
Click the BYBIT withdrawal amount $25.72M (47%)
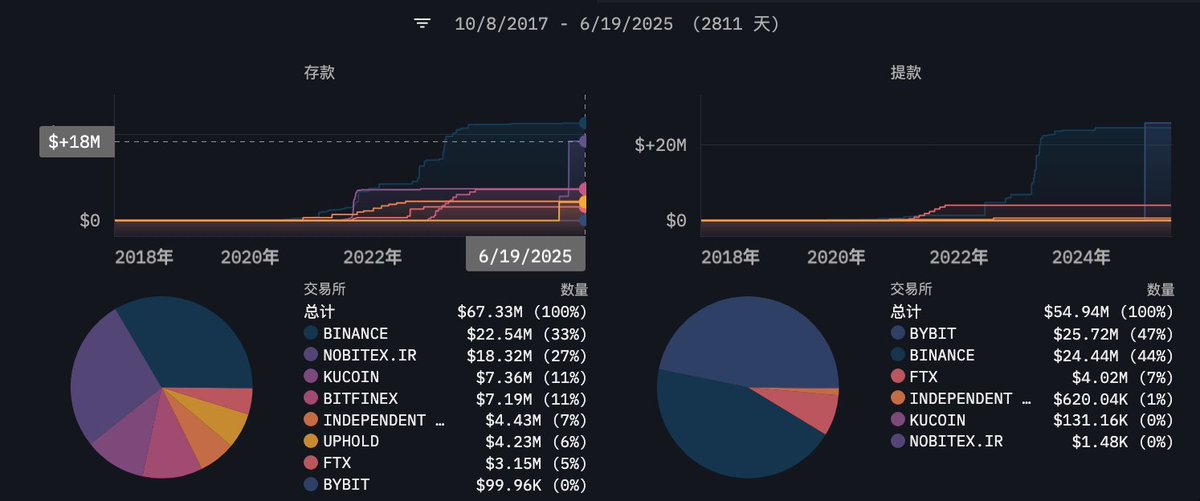[1114, 333]
